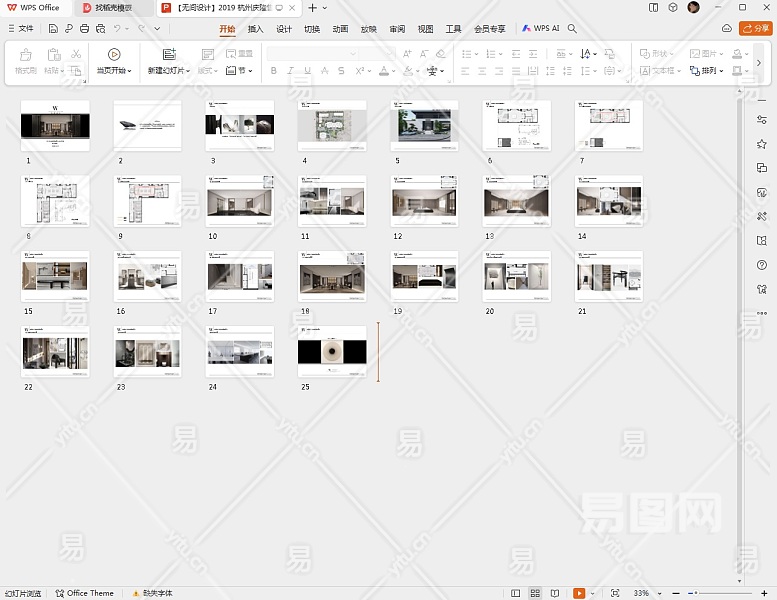
Task: Toggle bold formatting button
Action: (274, 71)
